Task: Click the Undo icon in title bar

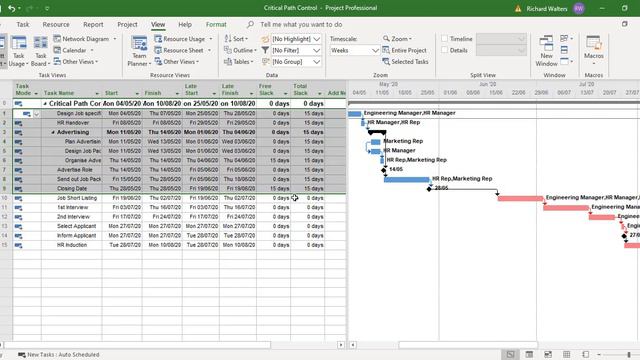Action: click(11, 8)
